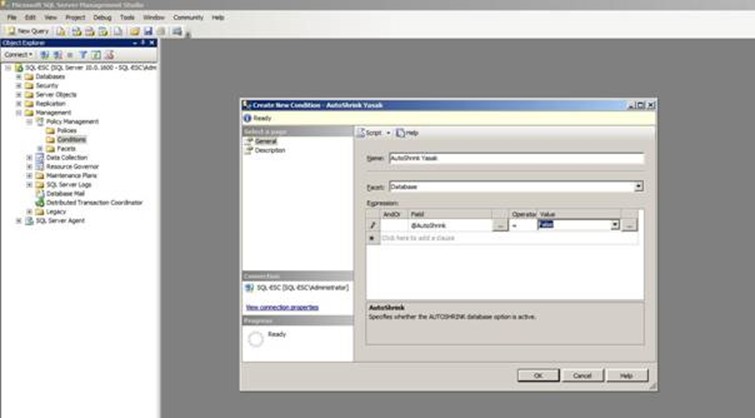Expand the SQL Server Agent node

click(19, 221)
